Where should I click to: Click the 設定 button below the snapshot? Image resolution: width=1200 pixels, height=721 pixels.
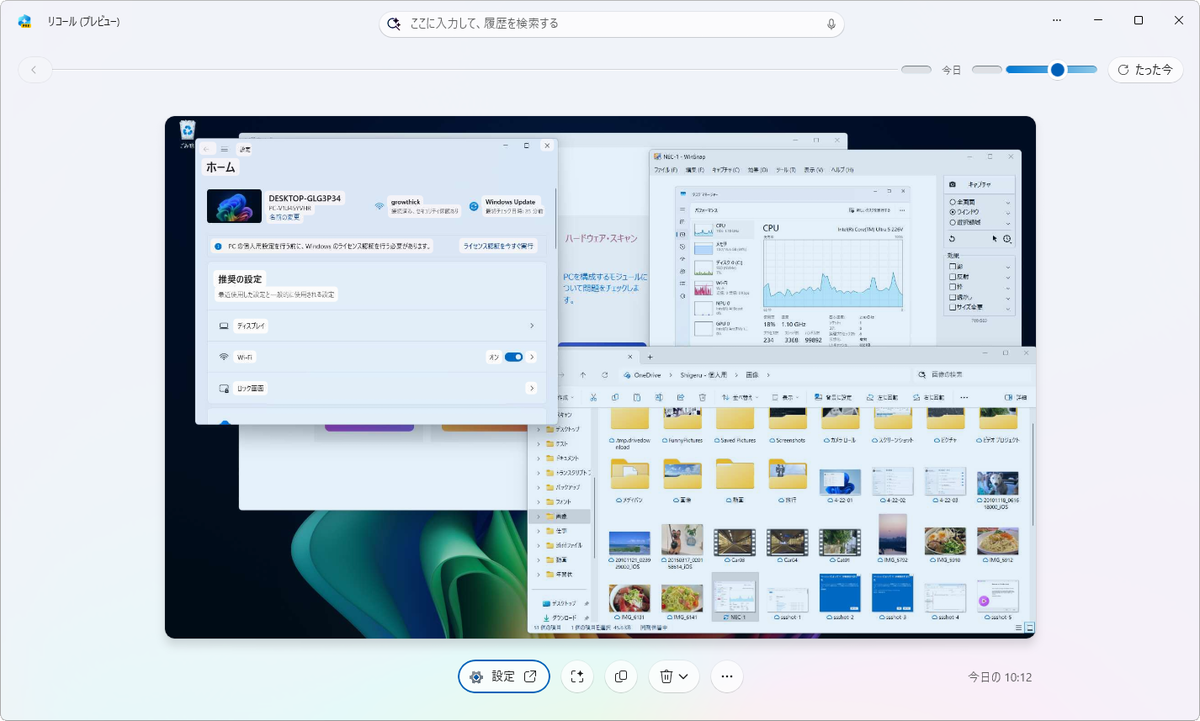pos(504,677)
